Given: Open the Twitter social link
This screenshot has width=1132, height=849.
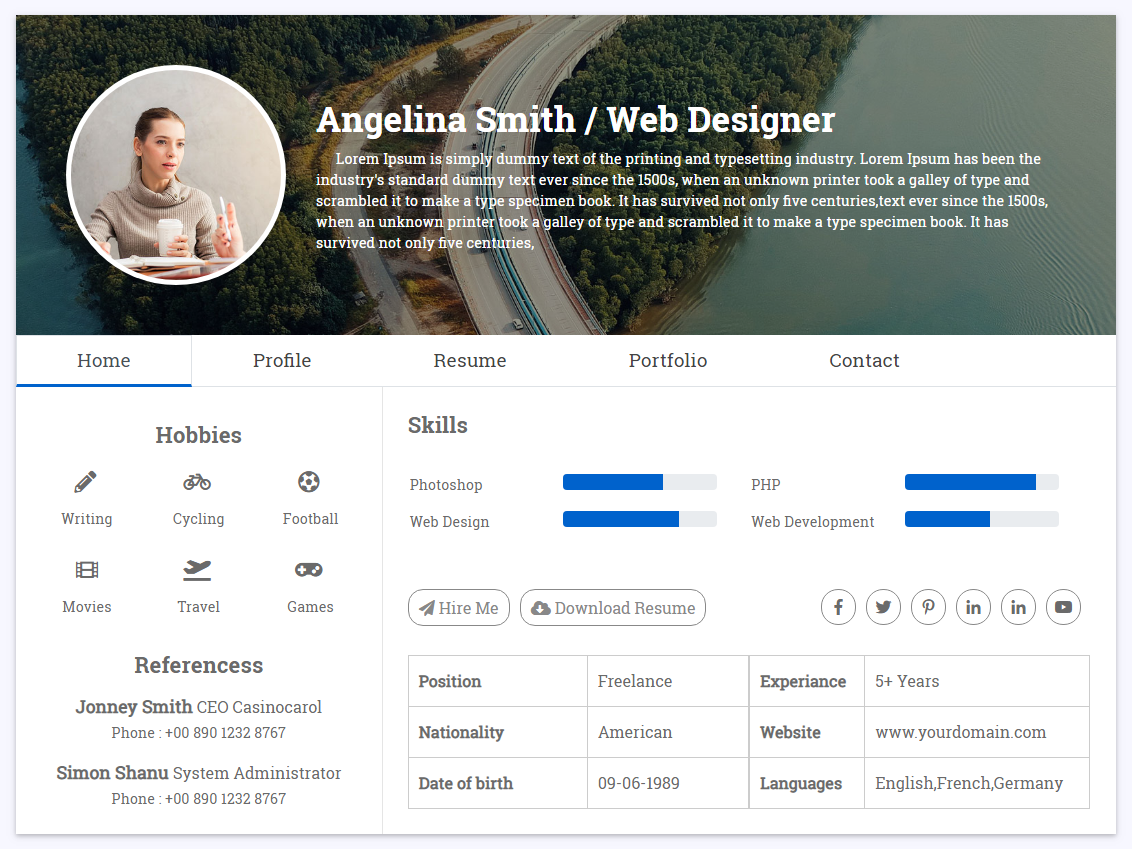Looking at the screenshot, I should [x=884, y=607].
